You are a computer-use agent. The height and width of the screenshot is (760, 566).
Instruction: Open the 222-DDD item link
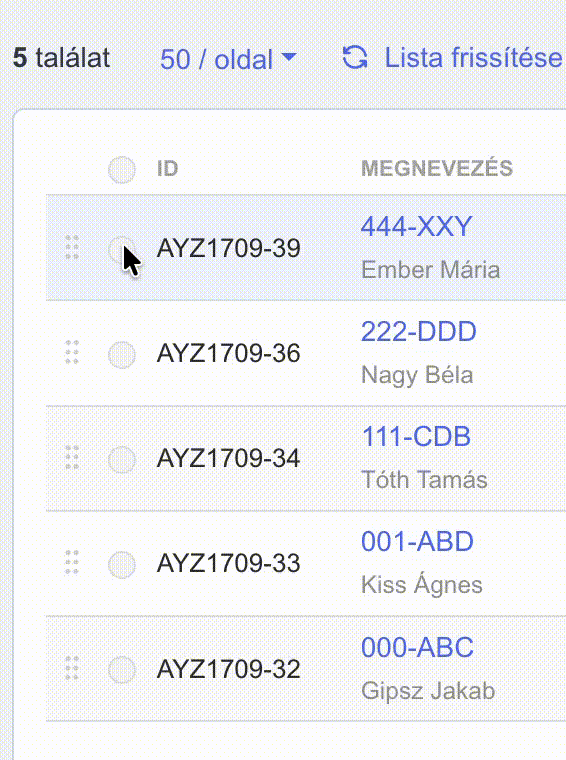click(x=419, y=332)
